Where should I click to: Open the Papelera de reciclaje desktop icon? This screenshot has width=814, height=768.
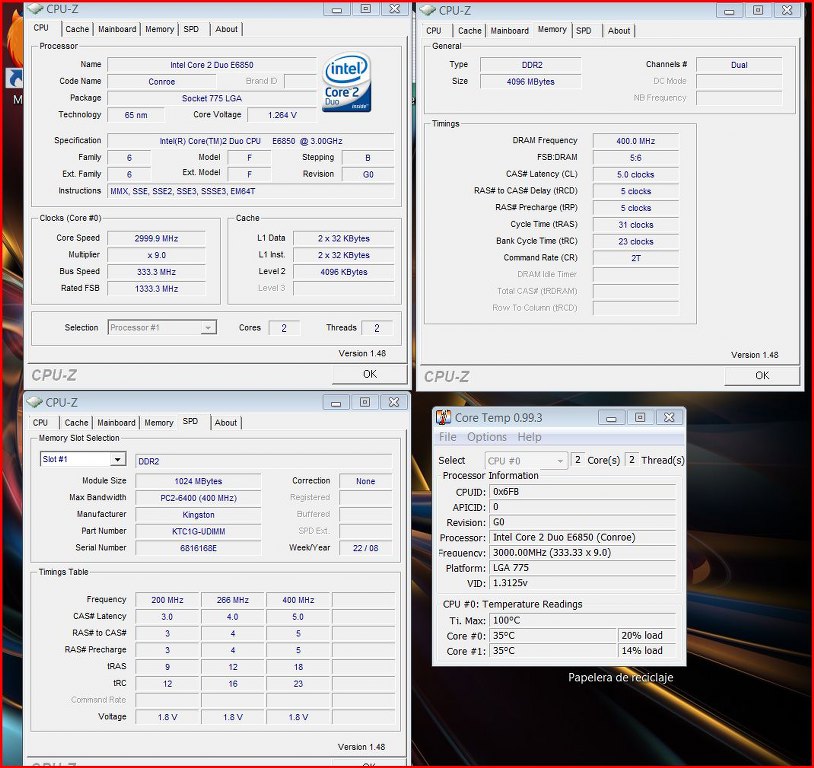(620, 677)
